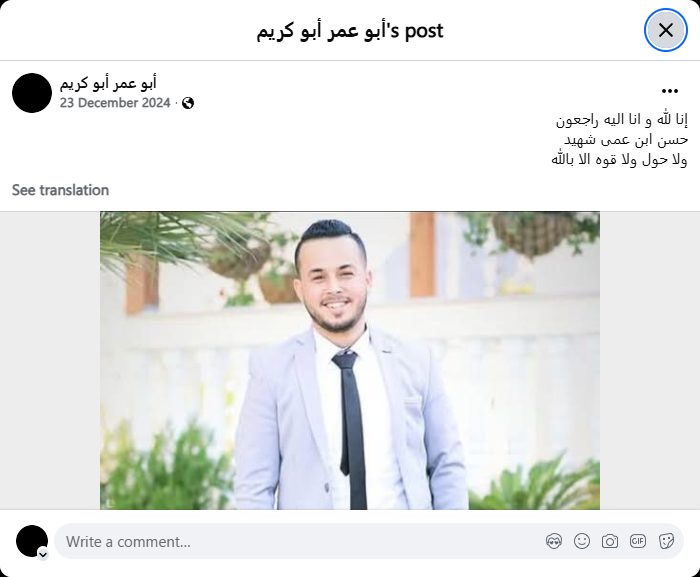Open the 23 December 2024 timestamp link
This screenshot has height=577, width=700.
click(x=115, y=103)
